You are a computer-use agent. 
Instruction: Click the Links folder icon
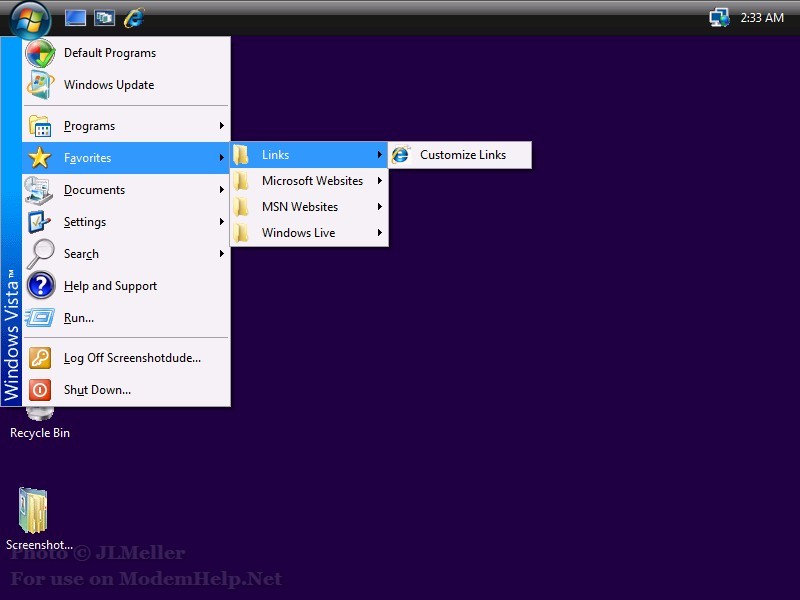pyautogui.click(x=241, y=155)
